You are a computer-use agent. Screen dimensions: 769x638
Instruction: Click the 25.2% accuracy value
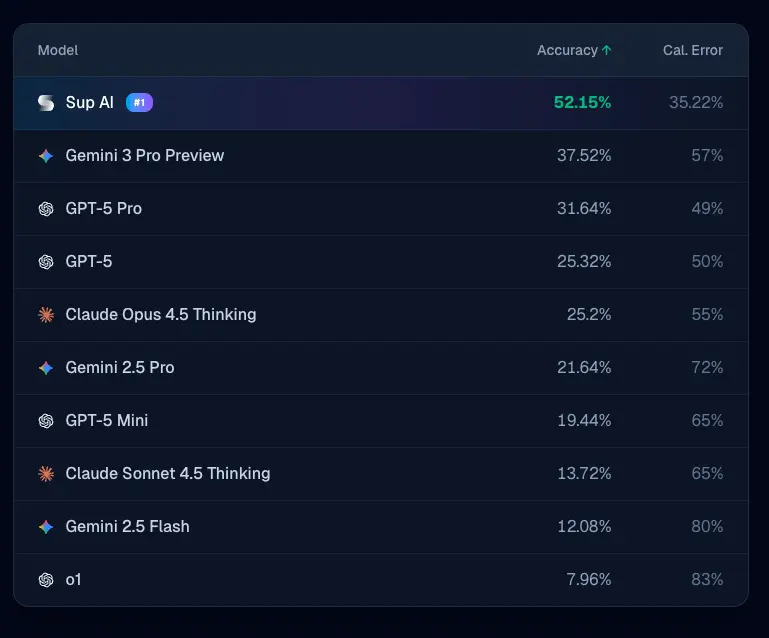(x=589, y=314)
